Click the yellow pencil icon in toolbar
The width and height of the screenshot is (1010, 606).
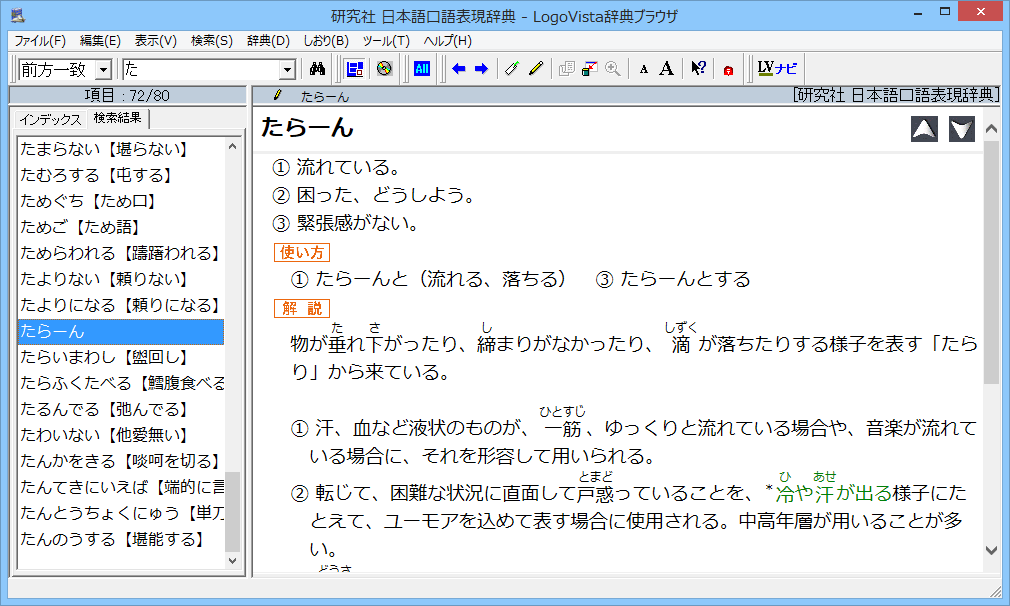tap(536, 69)
